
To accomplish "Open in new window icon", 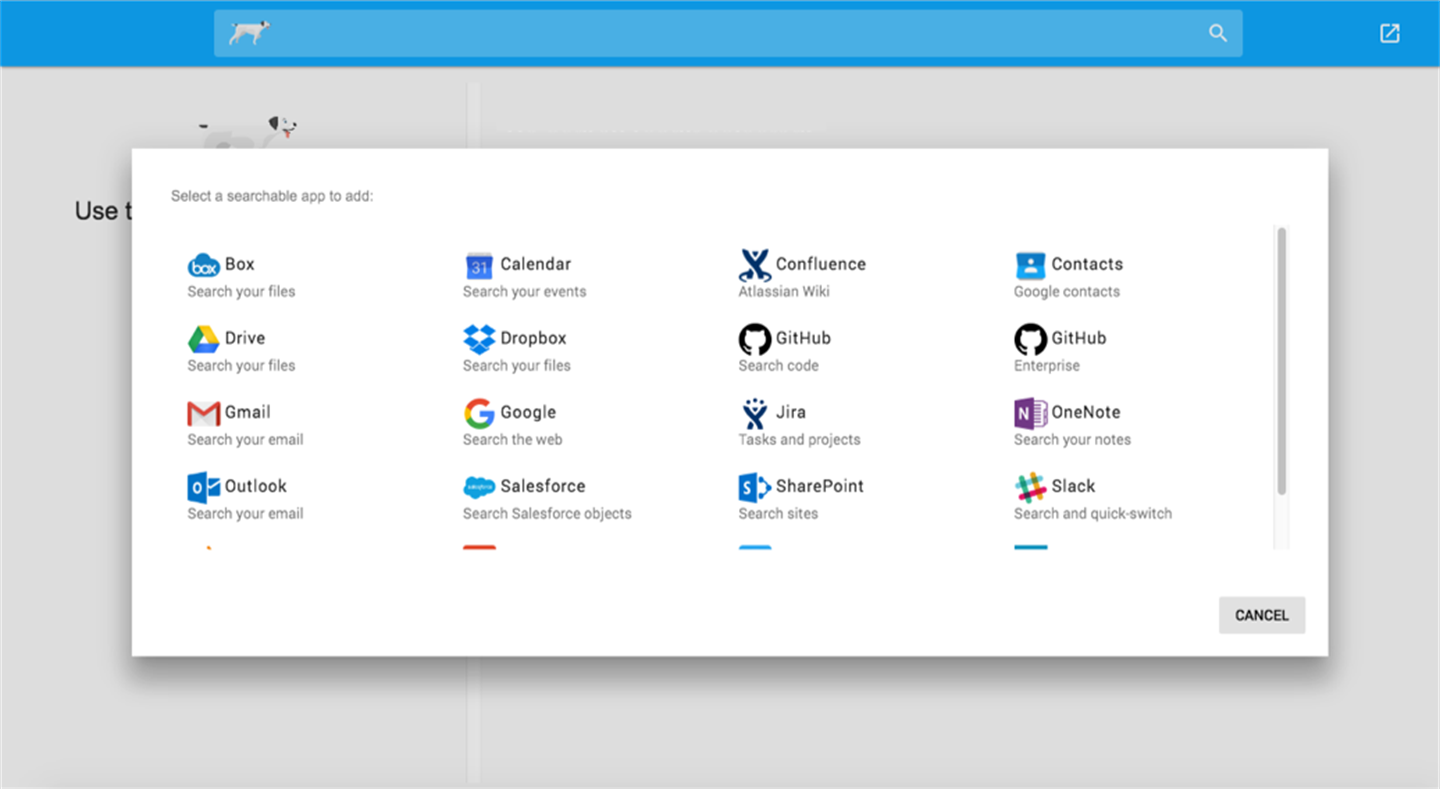I will pyautogui.click(x=1390, y=33).
